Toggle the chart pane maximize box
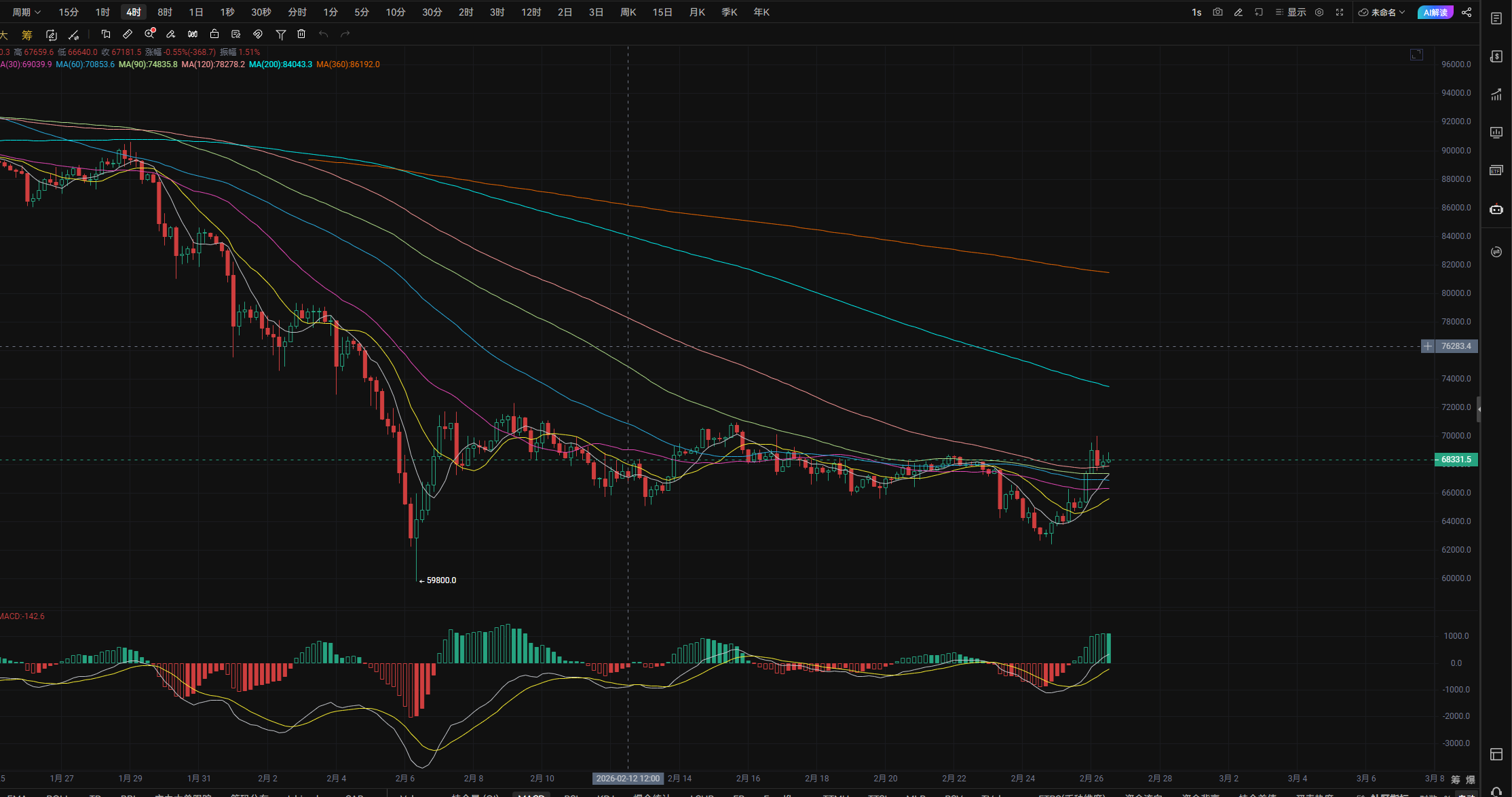 [x=1416, y=55]
